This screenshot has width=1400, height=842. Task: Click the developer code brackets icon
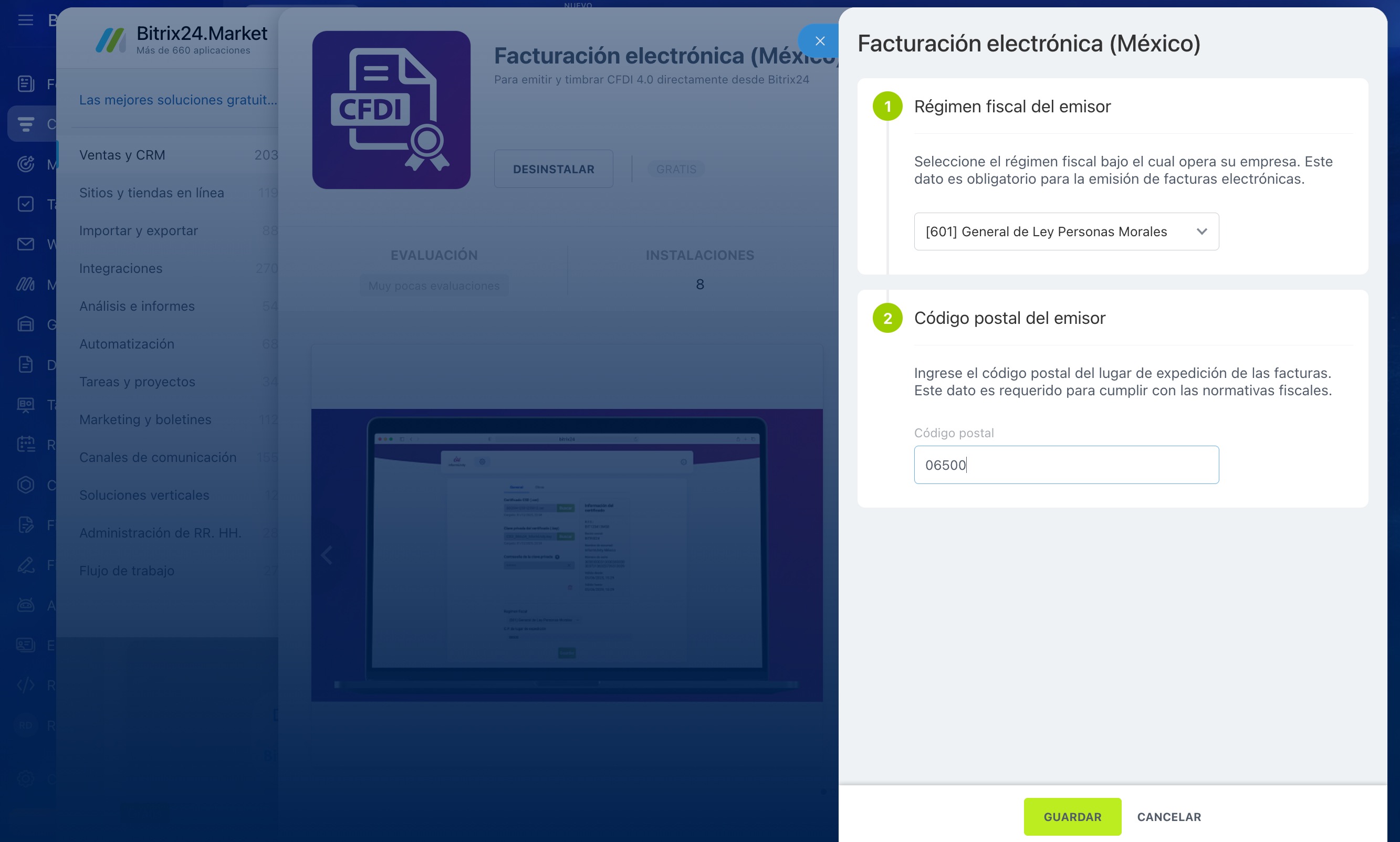tap(26, 685)
